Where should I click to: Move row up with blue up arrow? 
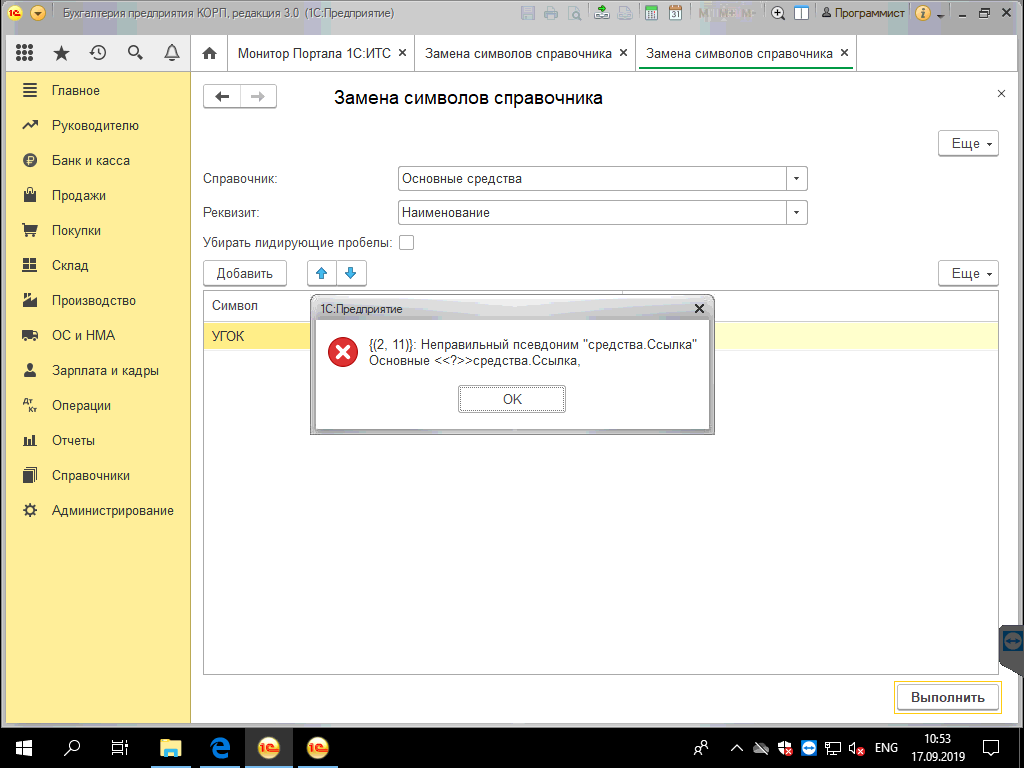coord(321,273)
